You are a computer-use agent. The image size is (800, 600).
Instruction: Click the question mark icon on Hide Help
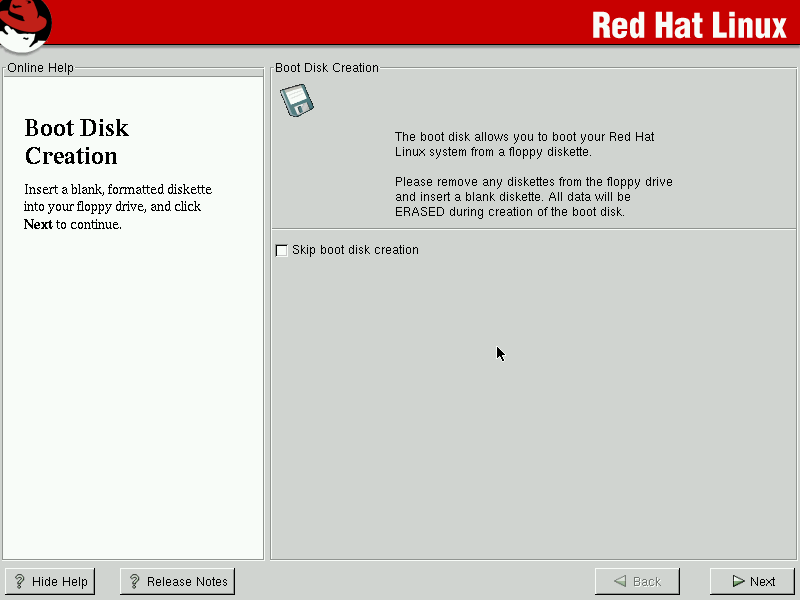pos(19,581)
